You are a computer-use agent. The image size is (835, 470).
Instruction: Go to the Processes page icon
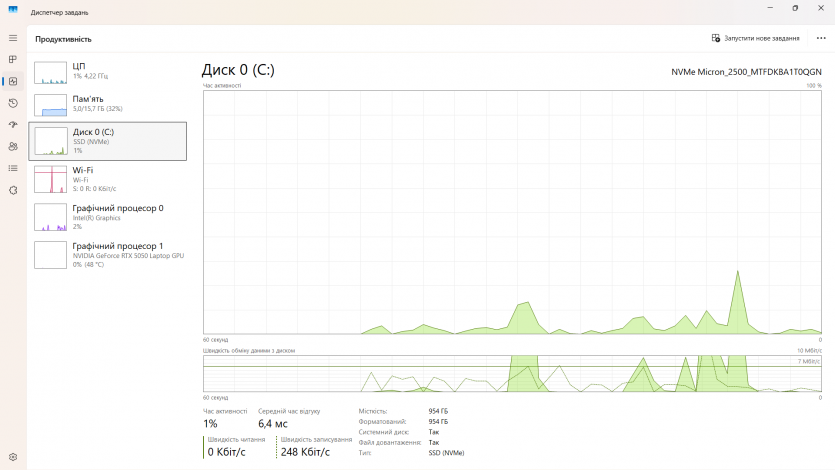click(13, 59)
